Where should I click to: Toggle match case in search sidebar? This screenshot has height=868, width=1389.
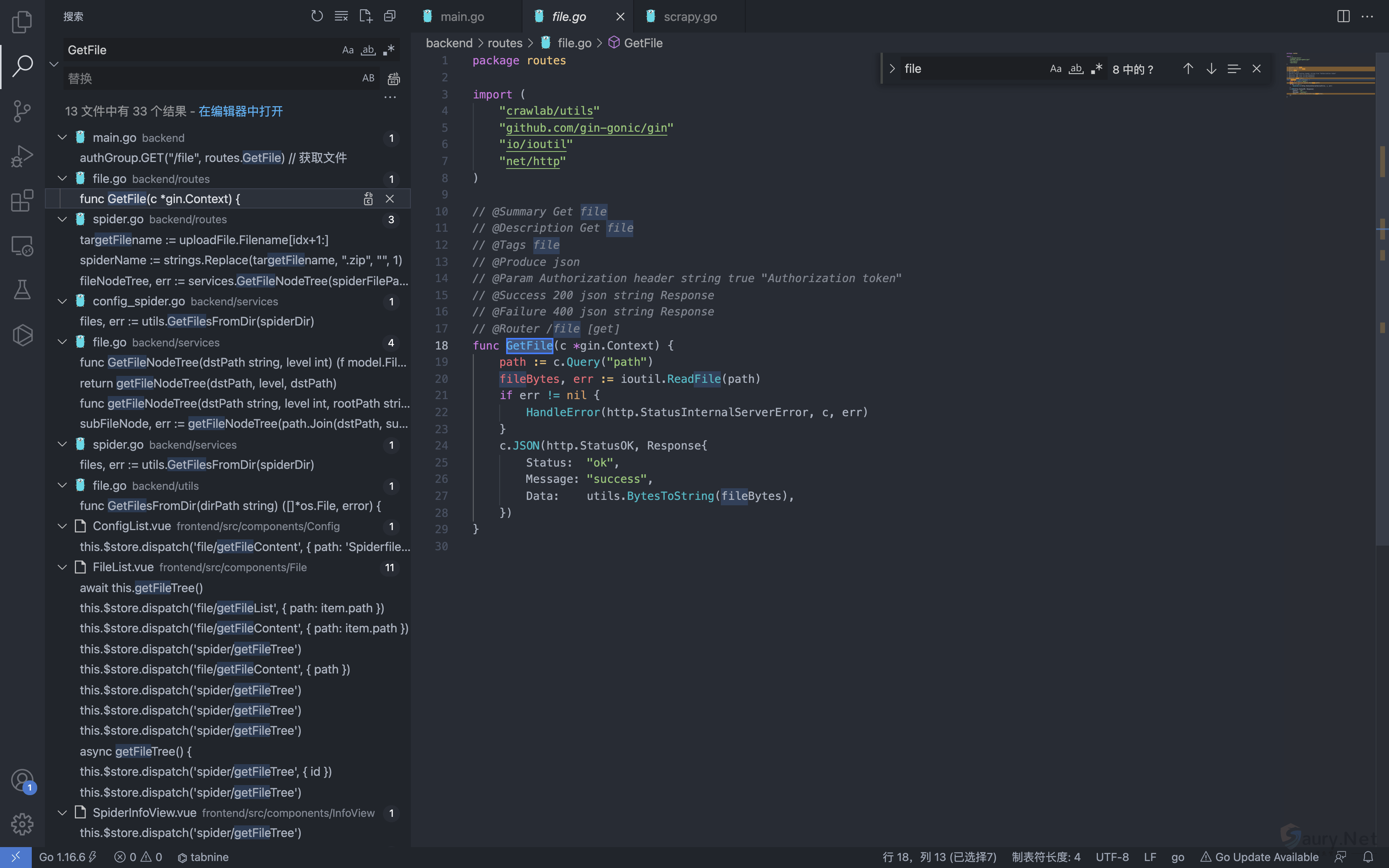tap(348, 50)
